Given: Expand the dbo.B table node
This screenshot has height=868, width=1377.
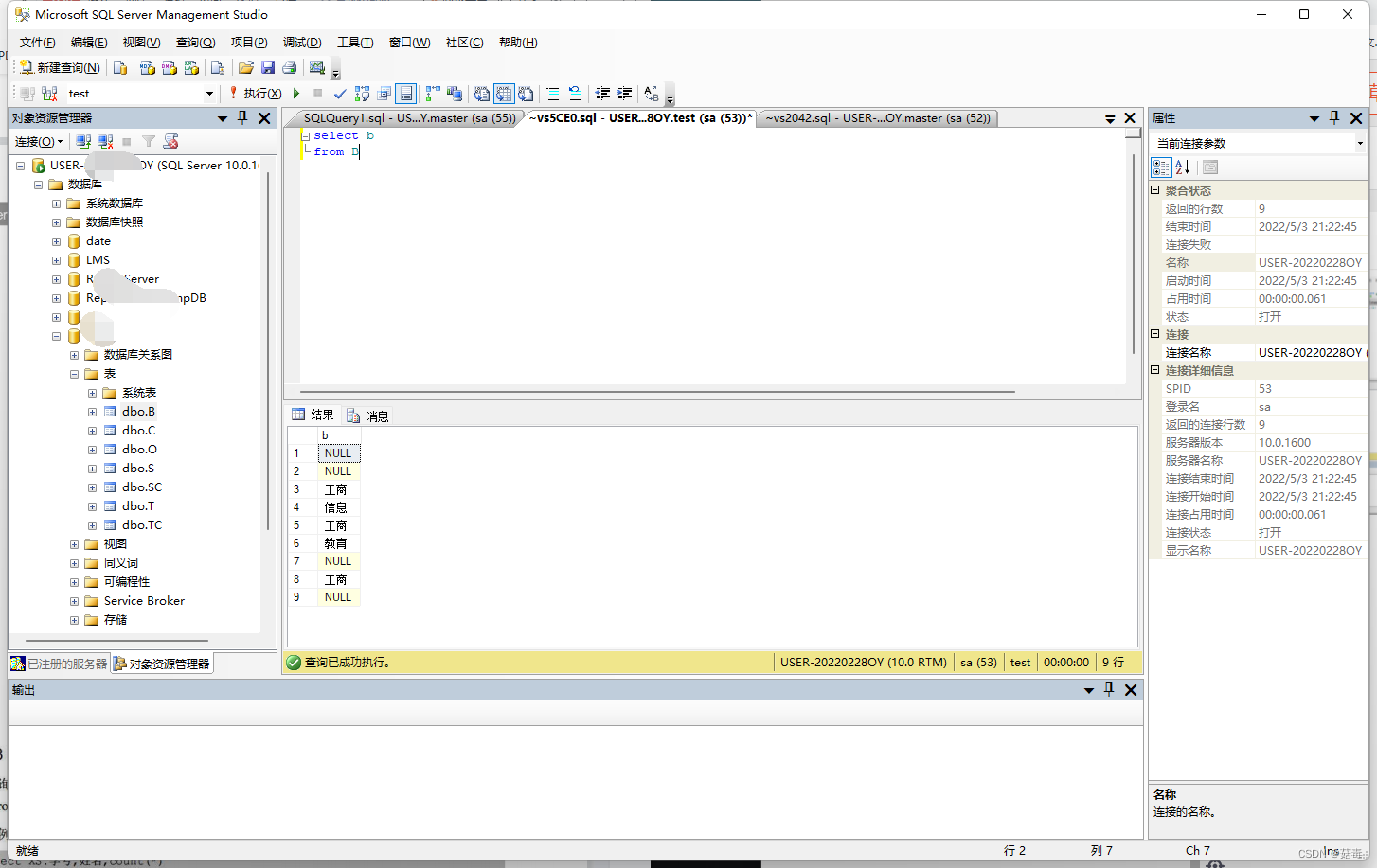Looking at the screenshot, I should 92,412.
